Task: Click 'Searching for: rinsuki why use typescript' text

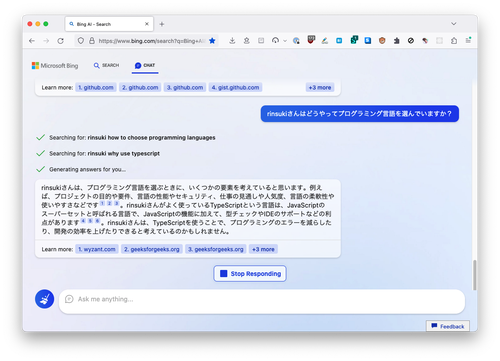Action: tap(105, 153)
